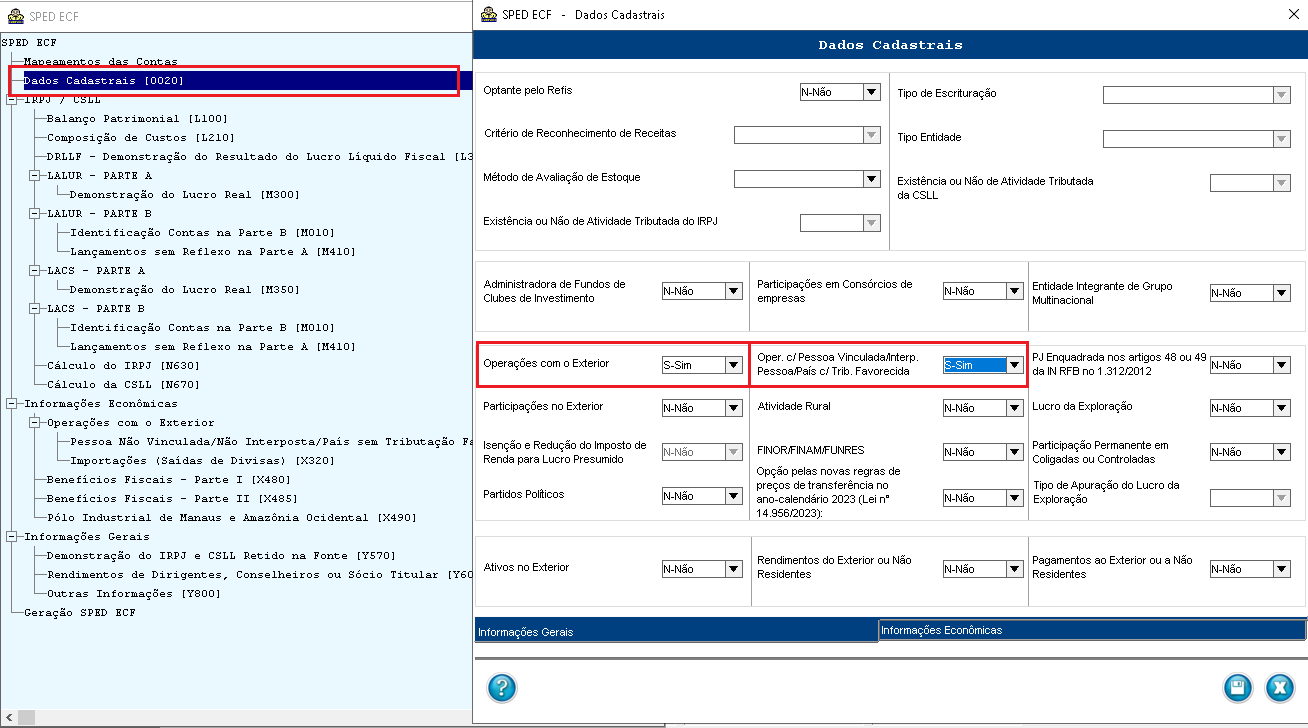Open Ativos no Exterior dropdown

coord(734,569)
